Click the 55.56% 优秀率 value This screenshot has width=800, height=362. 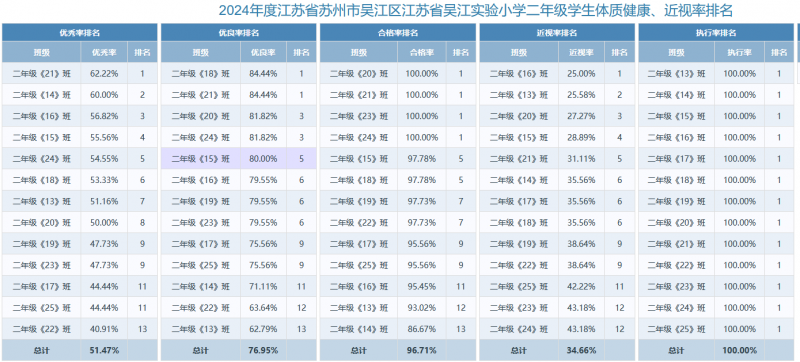[x=104, y=138]
